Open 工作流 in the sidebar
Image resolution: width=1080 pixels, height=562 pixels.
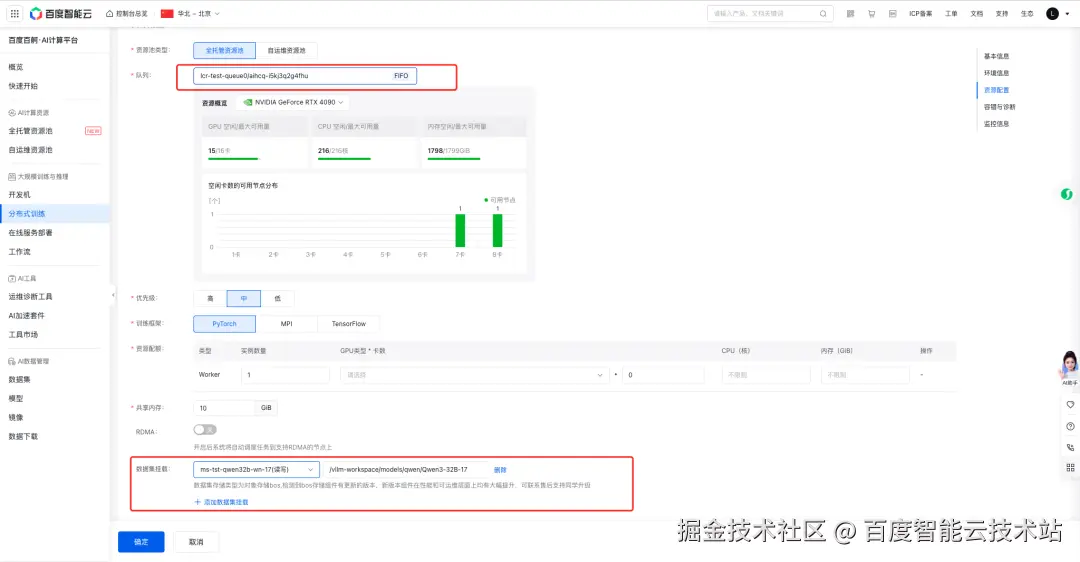click(x=19, y=251)
